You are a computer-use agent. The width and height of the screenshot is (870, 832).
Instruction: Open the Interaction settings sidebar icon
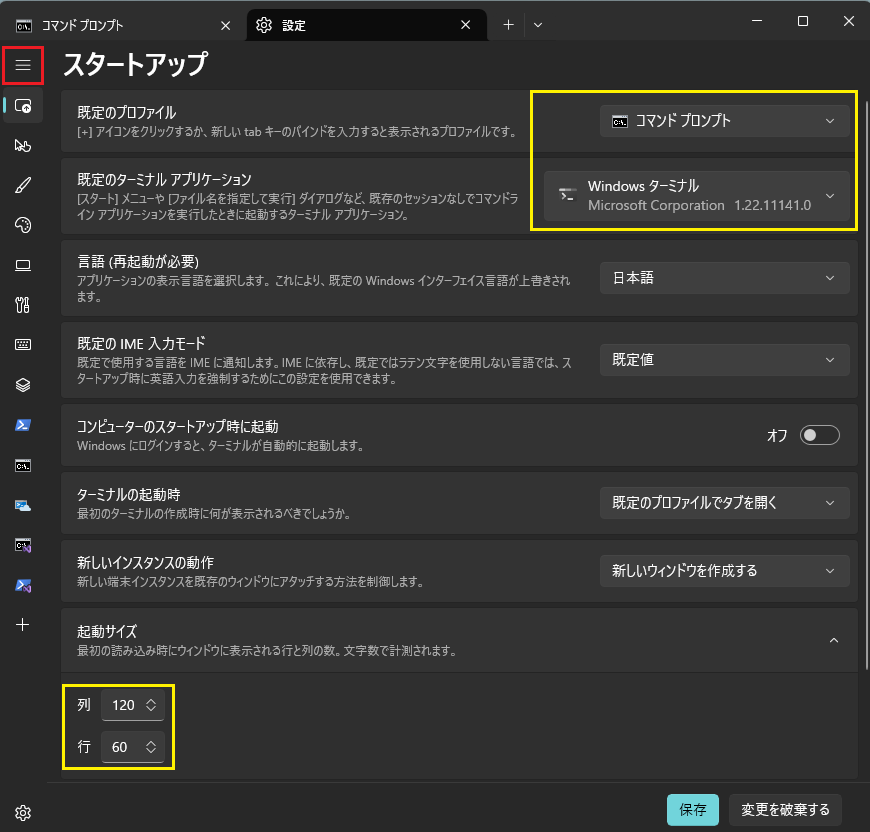point(23,145)
